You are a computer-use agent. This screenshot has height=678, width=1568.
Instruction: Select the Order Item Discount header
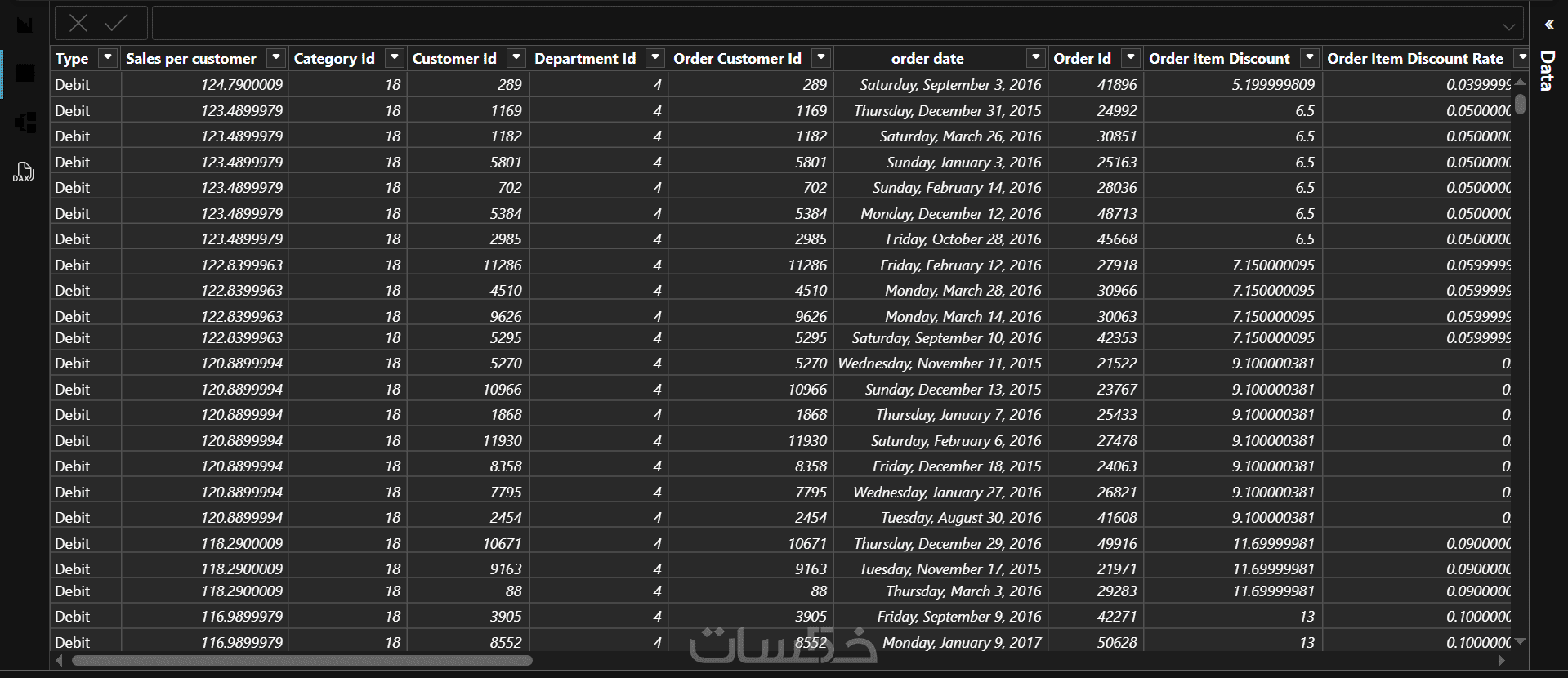point(1218,59)
